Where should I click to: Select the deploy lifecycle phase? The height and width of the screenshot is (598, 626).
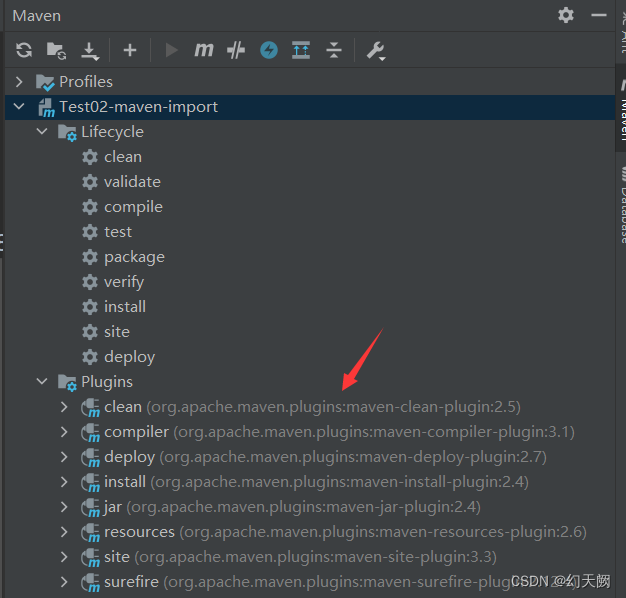129,357
